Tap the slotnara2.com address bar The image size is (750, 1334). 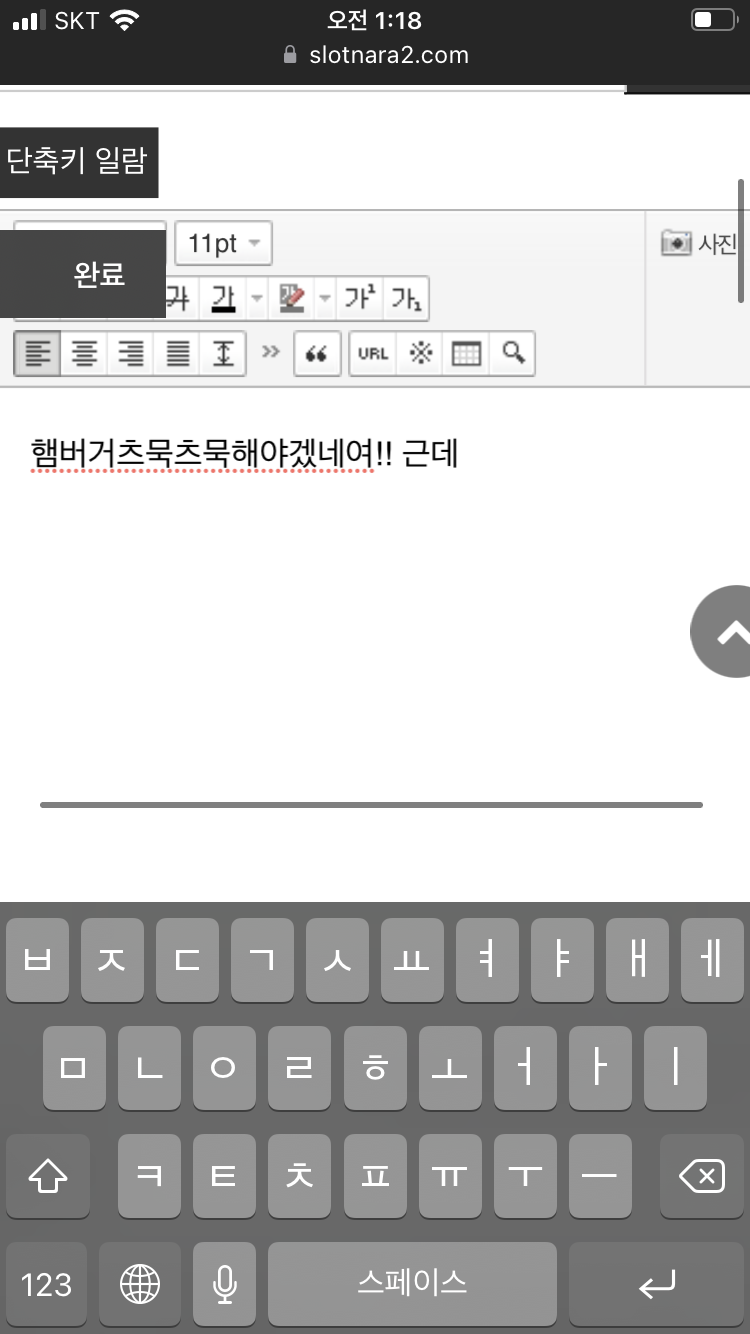click(x=375, y=55)
